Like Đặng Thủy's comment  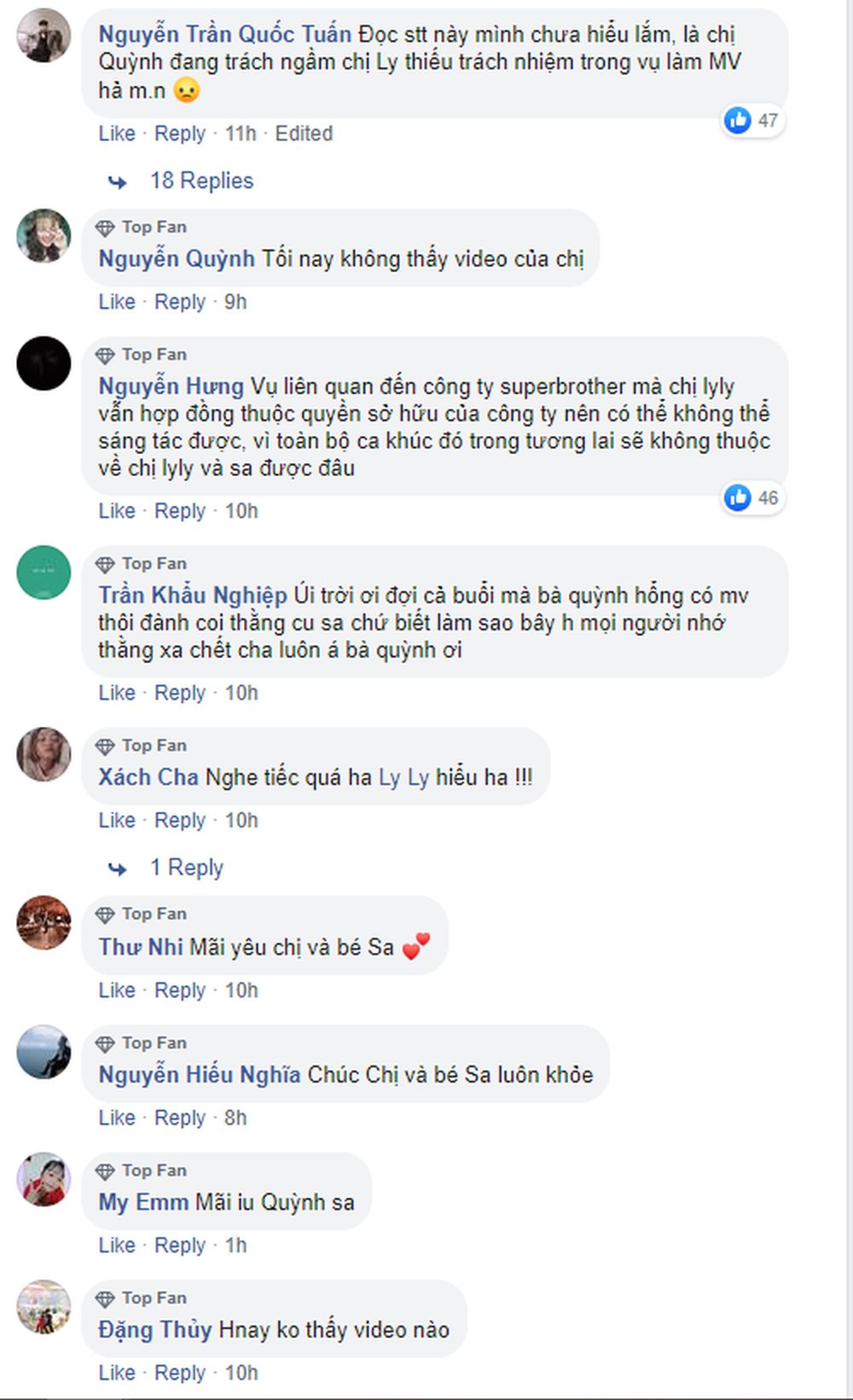[x=117, y=1373]
